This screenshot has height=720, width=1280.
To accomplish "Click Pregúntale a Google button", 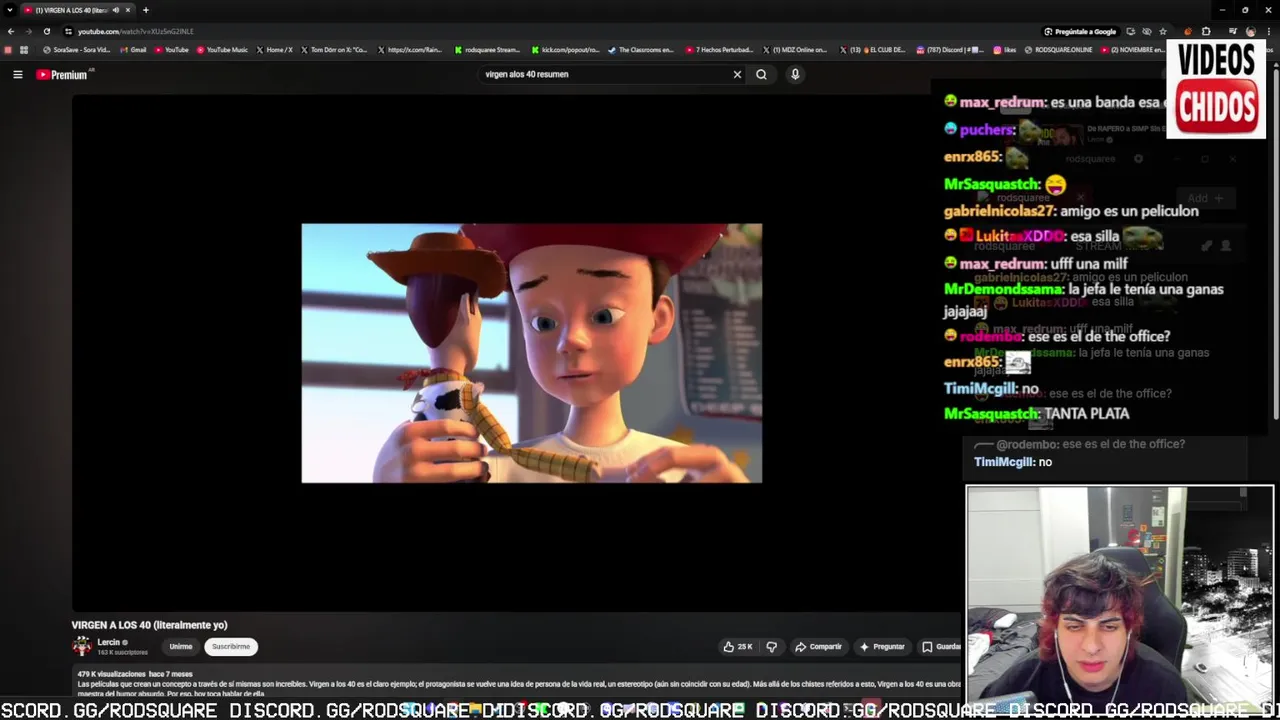I will pyautogui.click(x=1080, y=31).
